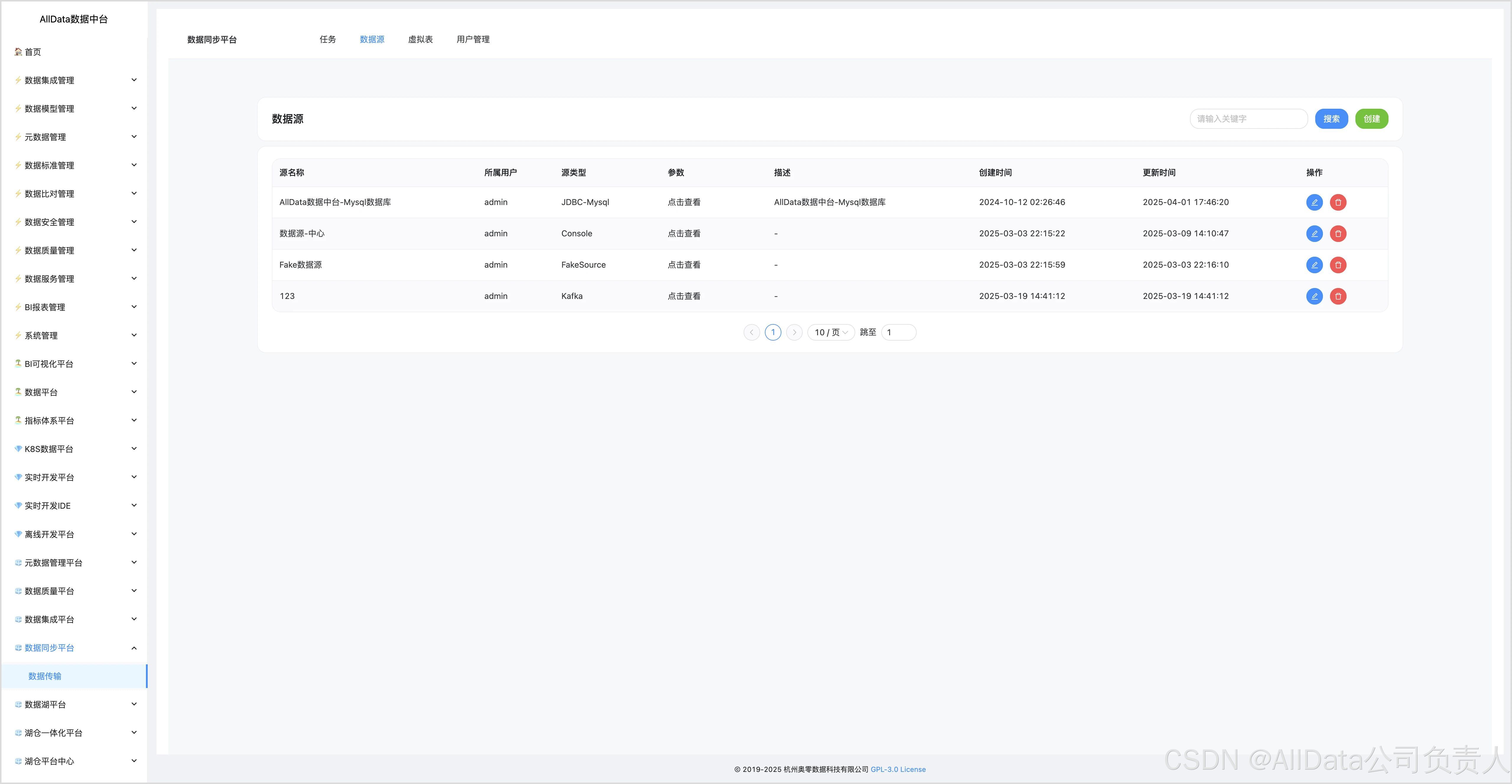This screenshot has height=784, width=1512.
Task: Open the GPL-3.0 License link
Action: [x=898, y=769]
